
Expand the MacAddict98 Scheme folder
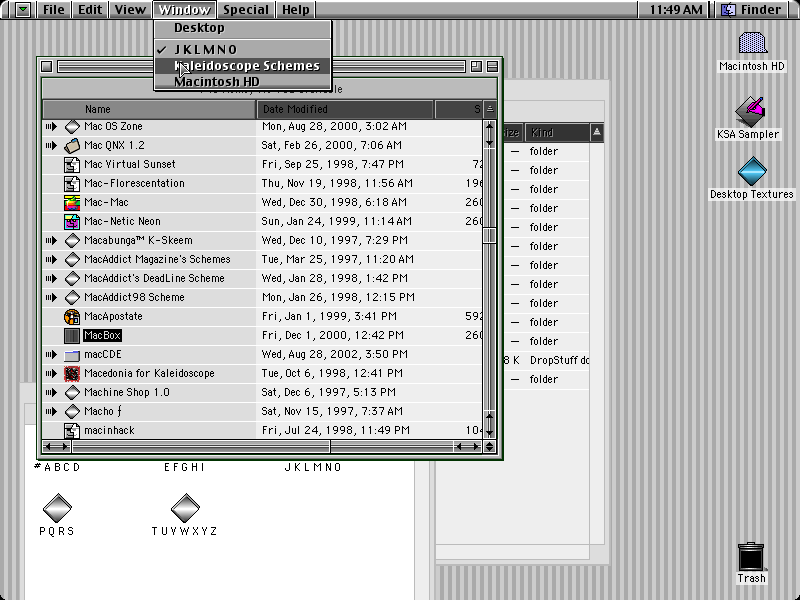[51, 297]
